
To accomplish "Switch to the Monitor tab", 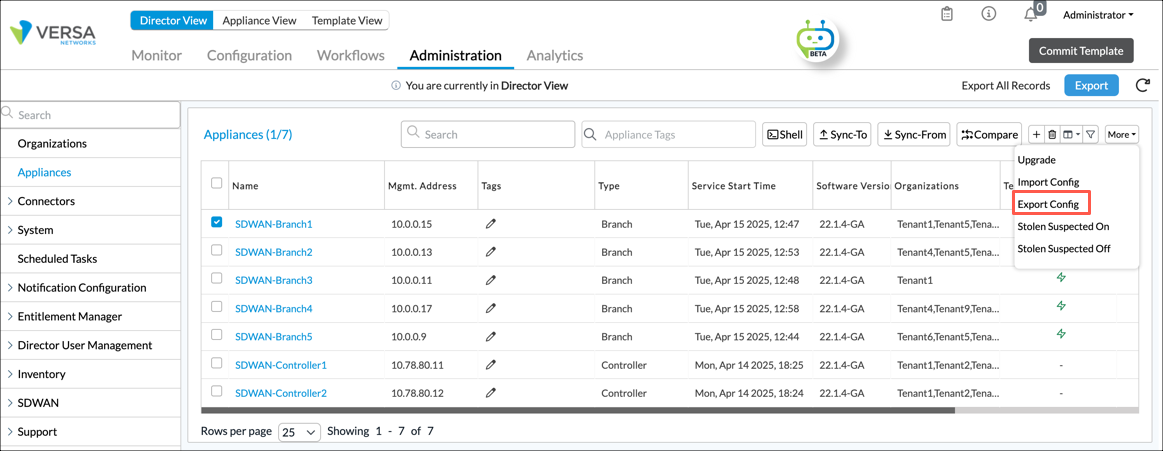I will click(157, 55).
